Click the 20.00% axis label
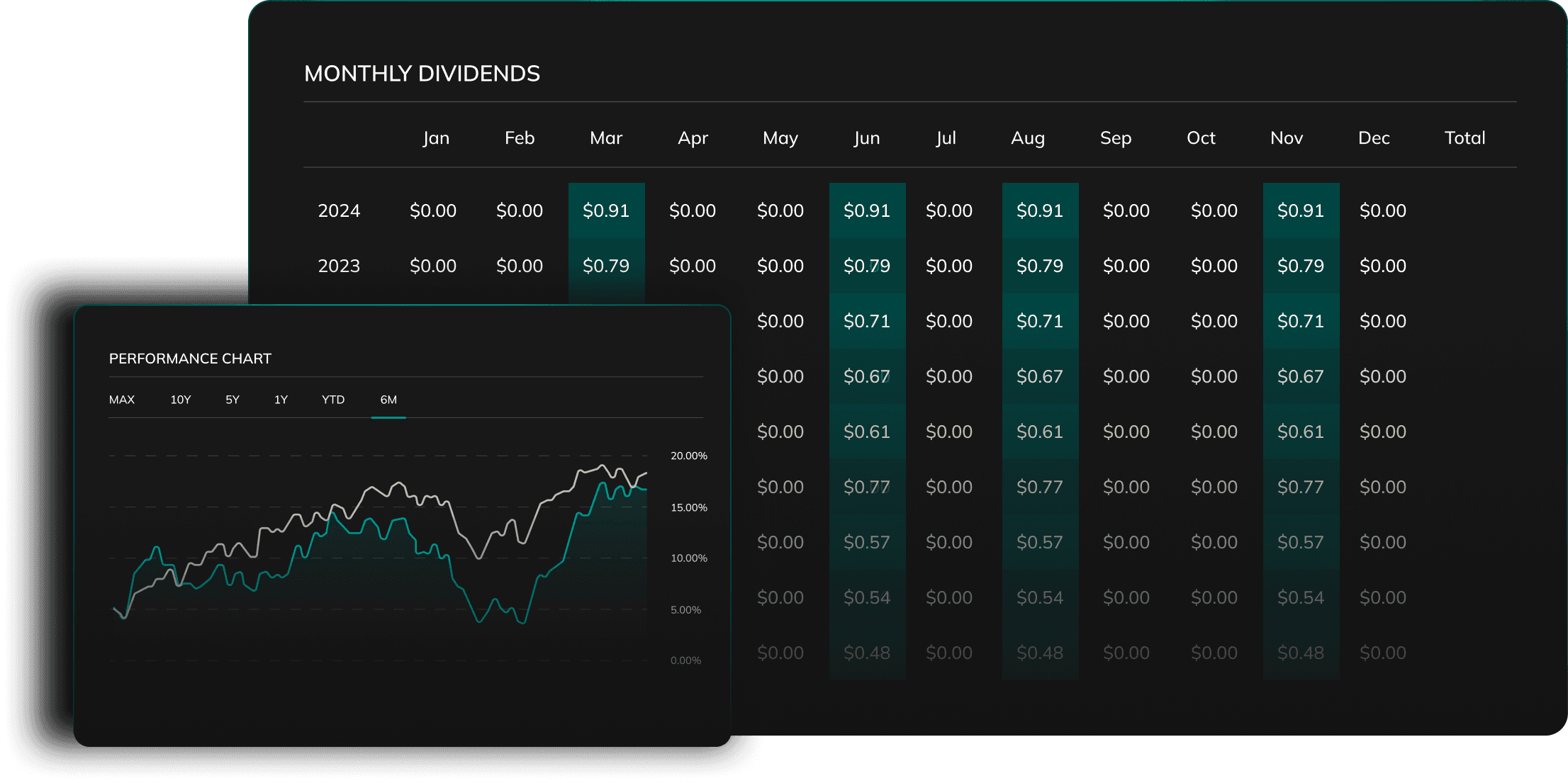1568x783 pixels. [x=688, y=456]
